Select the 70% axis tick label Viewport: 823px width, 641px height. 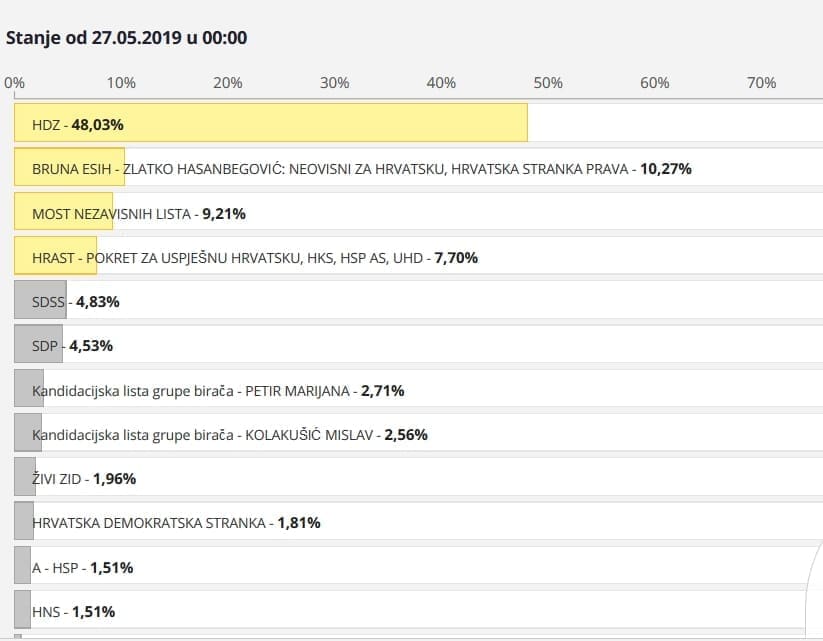click(x=761, y=83)
